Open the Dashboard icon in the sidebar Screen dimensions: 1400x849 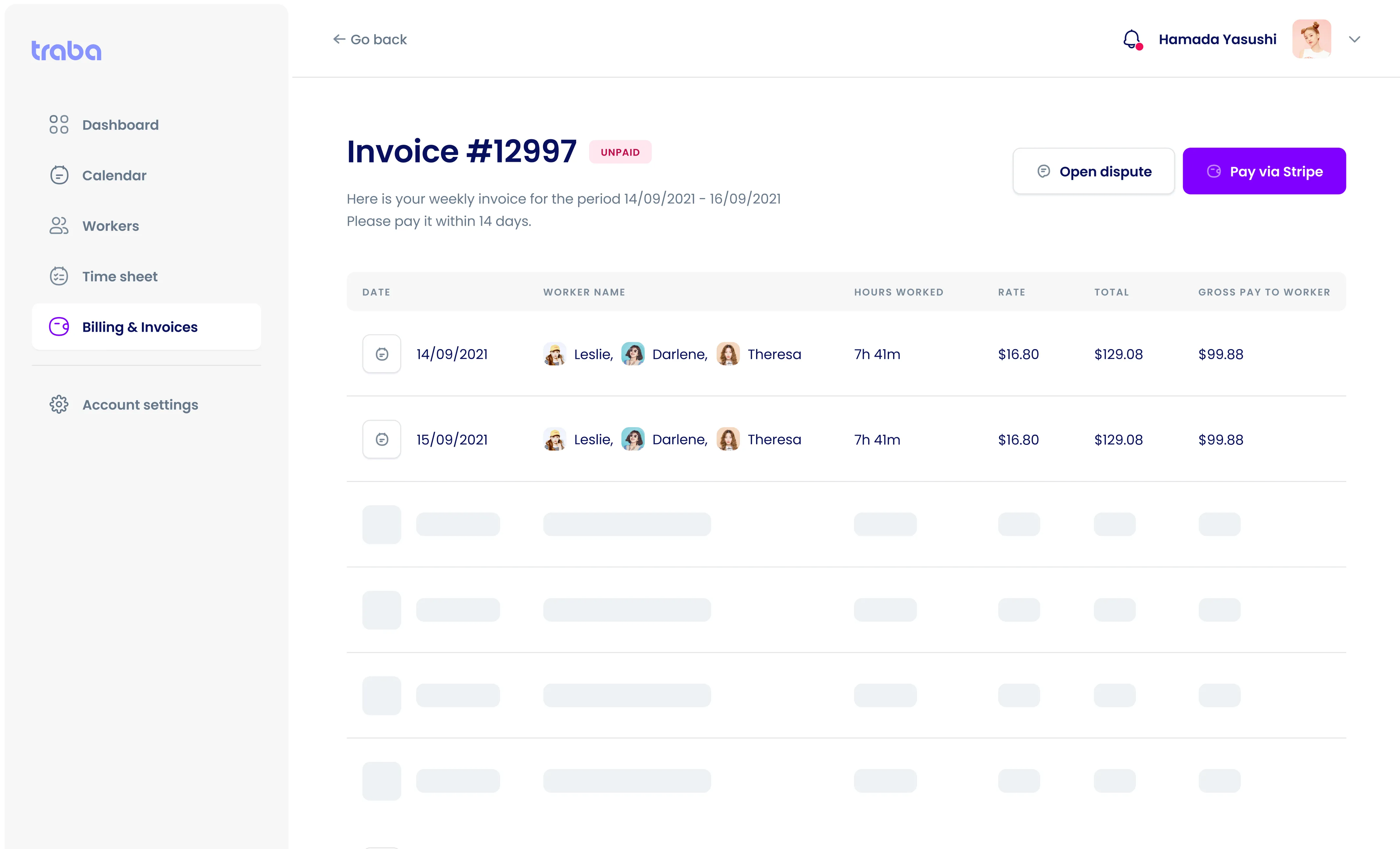pos(59,124)
